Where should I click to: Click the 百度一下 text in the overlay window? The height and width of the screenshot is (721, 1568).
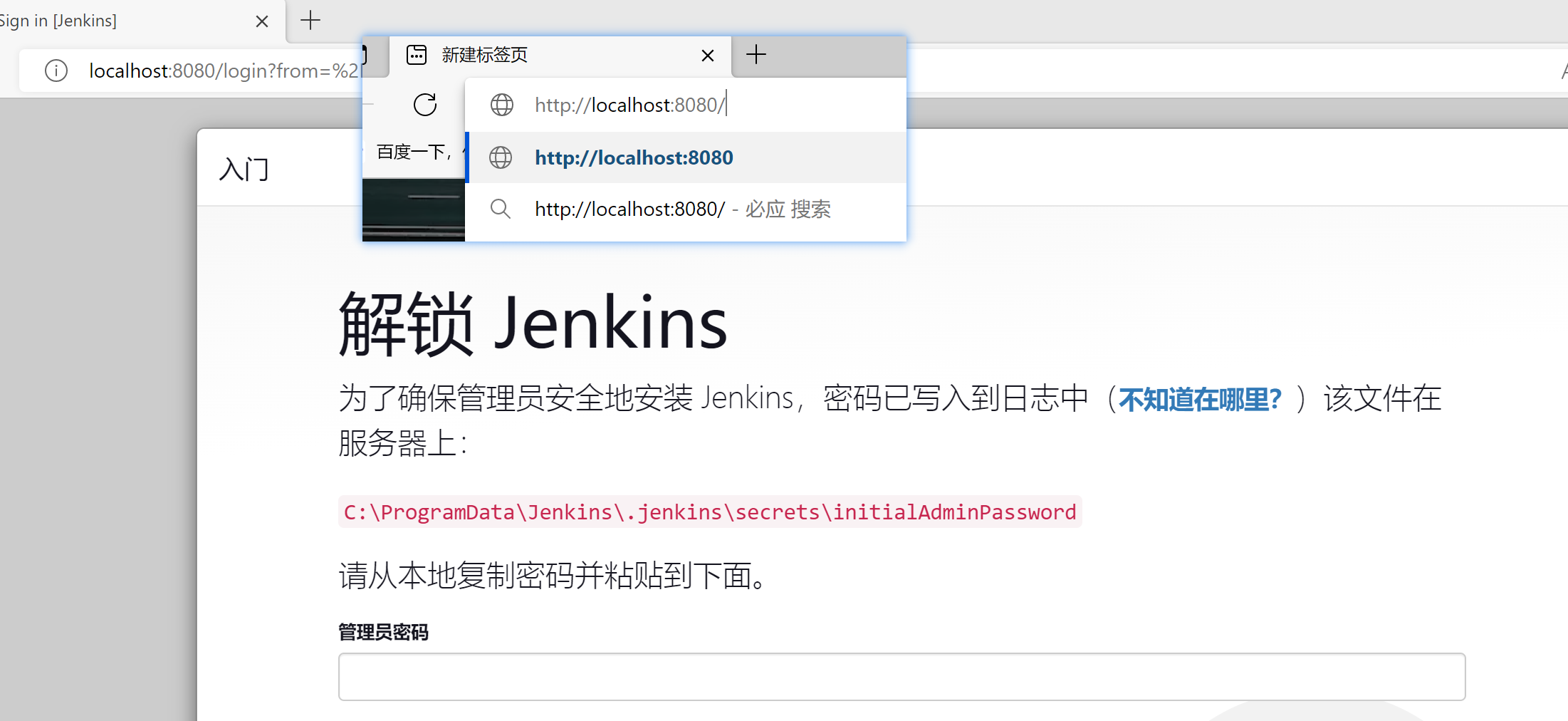click(413, 152)
